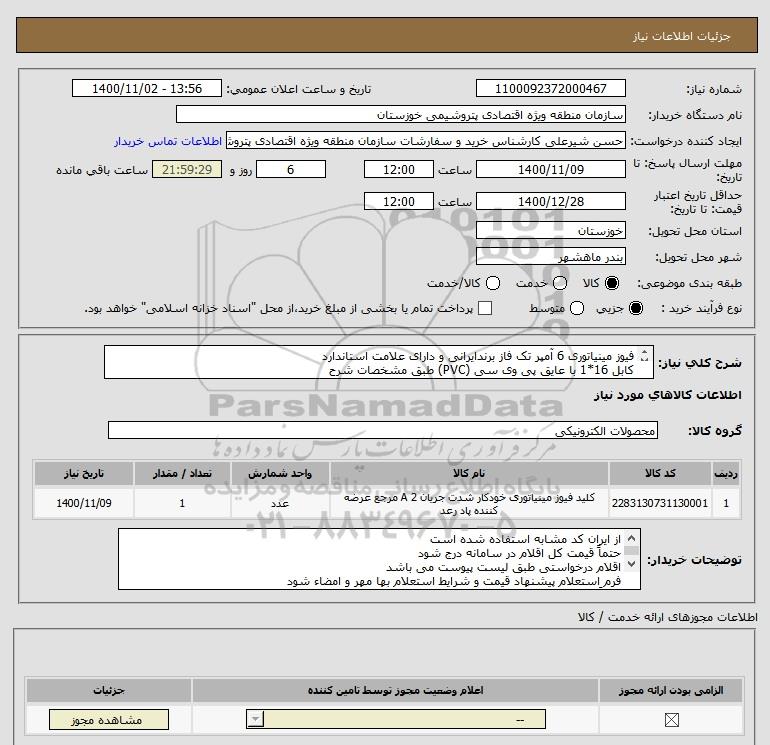Click the گروه کالا field محصولات الکترونیکی

click(x=383, y=430)
